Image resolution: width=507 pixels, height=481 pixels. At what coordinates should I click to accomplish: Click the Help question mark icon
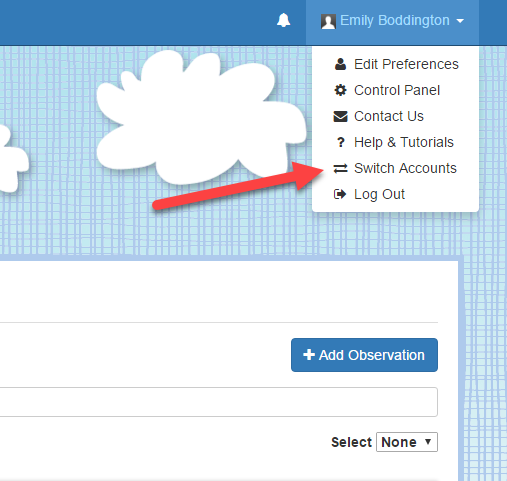pos(340,142)
